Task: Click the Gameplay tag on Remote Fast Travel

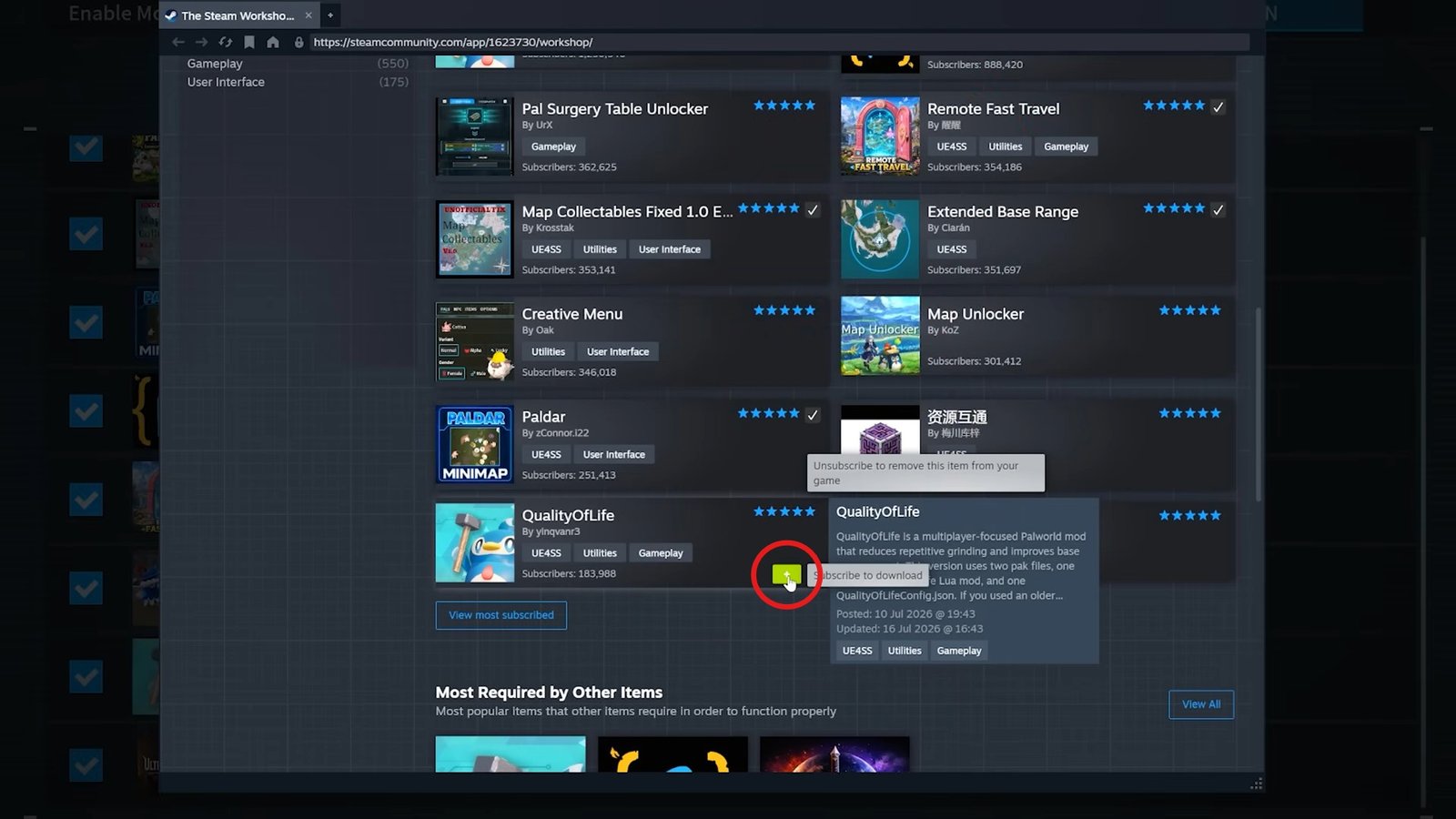Action: click(1066, 147)
